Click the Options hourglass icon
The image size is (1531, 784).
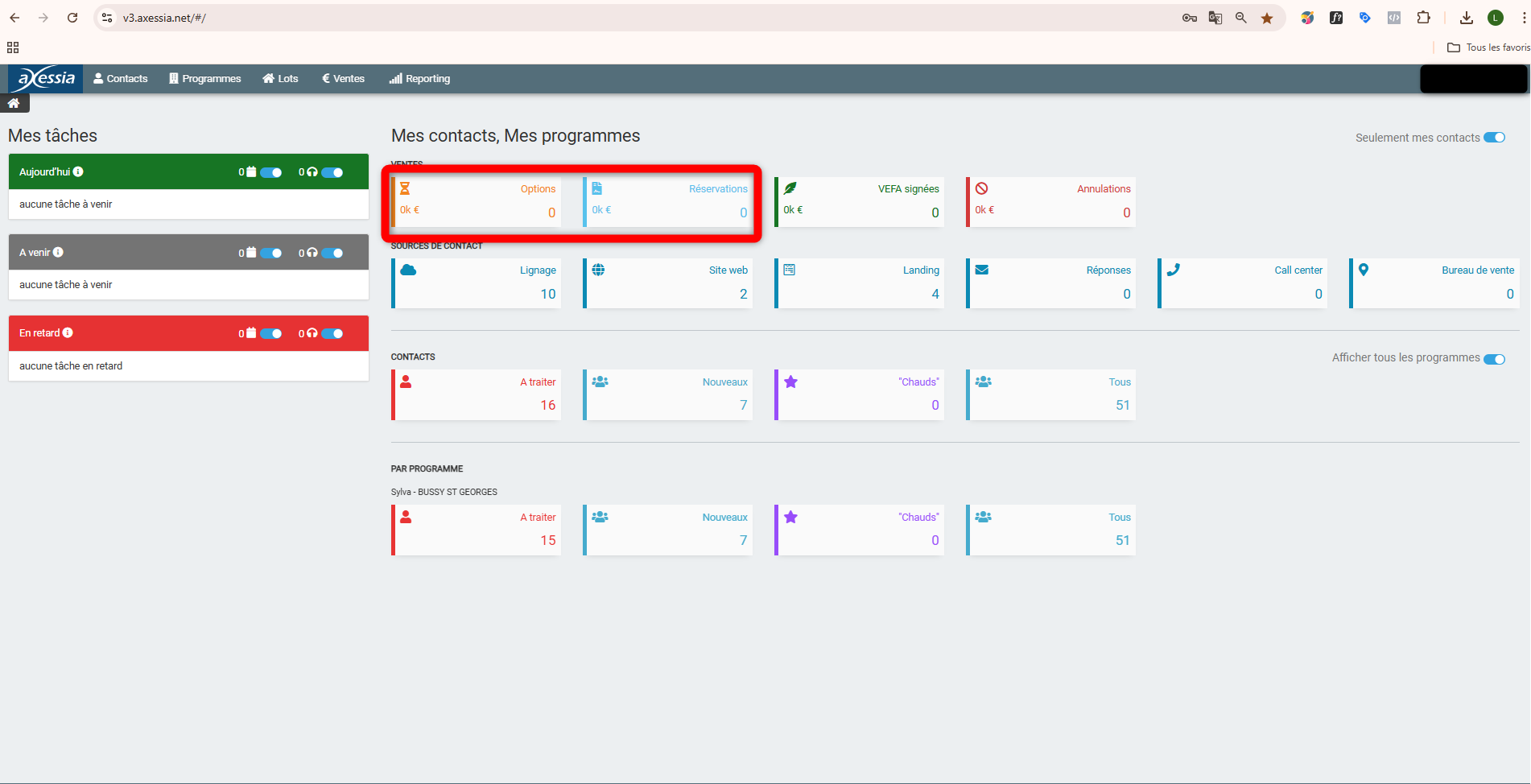coord(405,188)
